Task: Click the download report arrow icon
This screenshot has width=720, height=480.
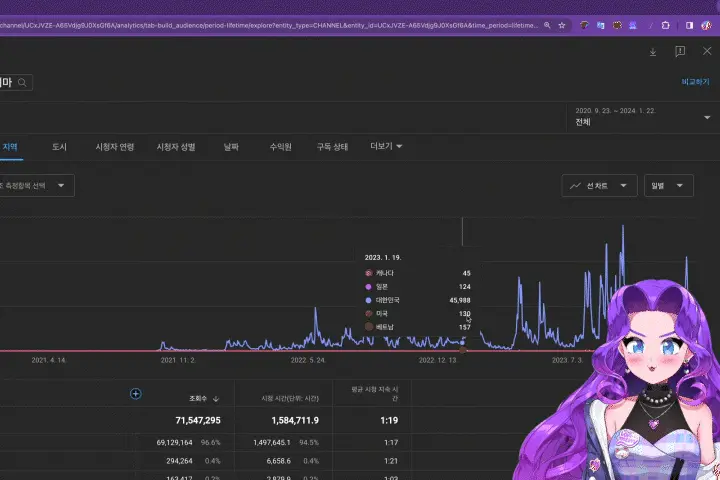Action: pyautogui.click(x=652, y=52)
